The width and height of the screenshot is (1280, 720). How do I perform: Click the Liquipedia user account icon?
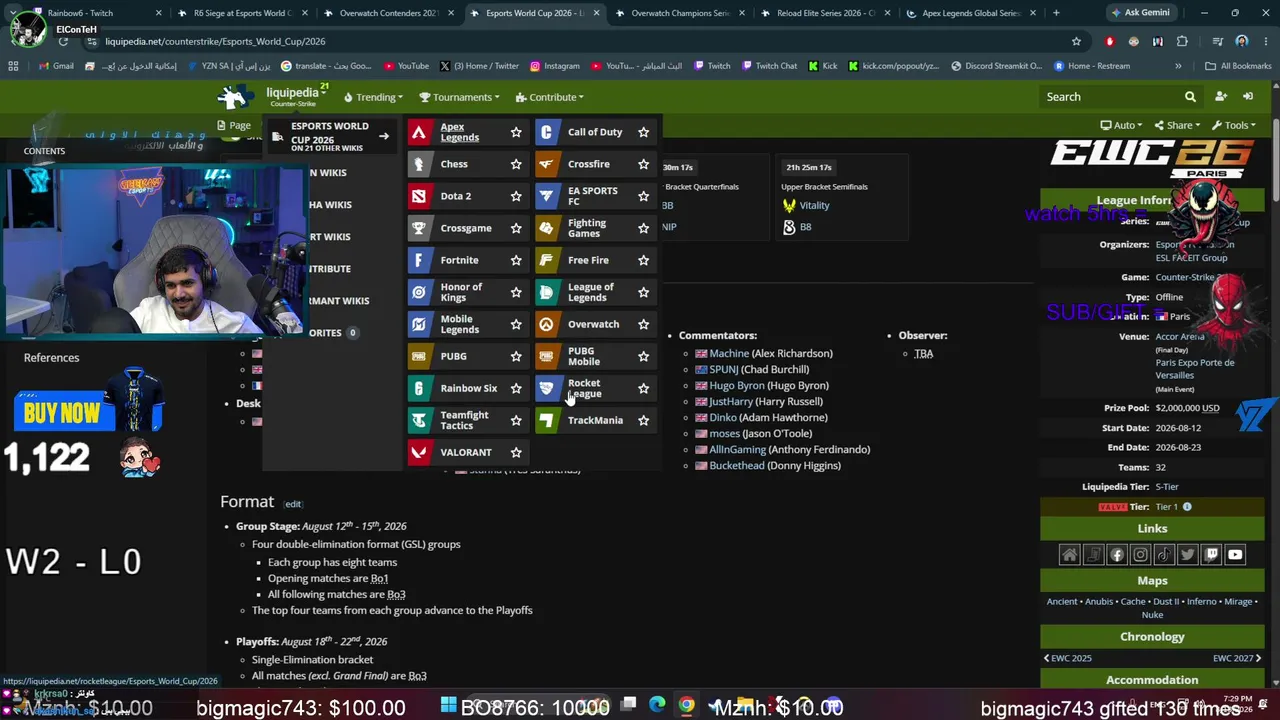1220,97
